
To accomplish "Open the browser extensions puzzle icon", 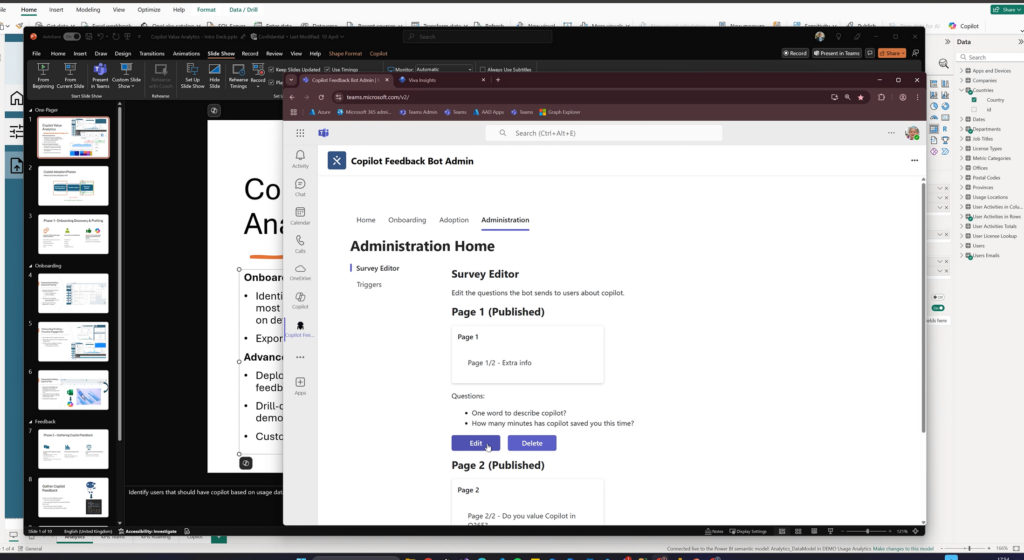I will (x=881, y=97).
